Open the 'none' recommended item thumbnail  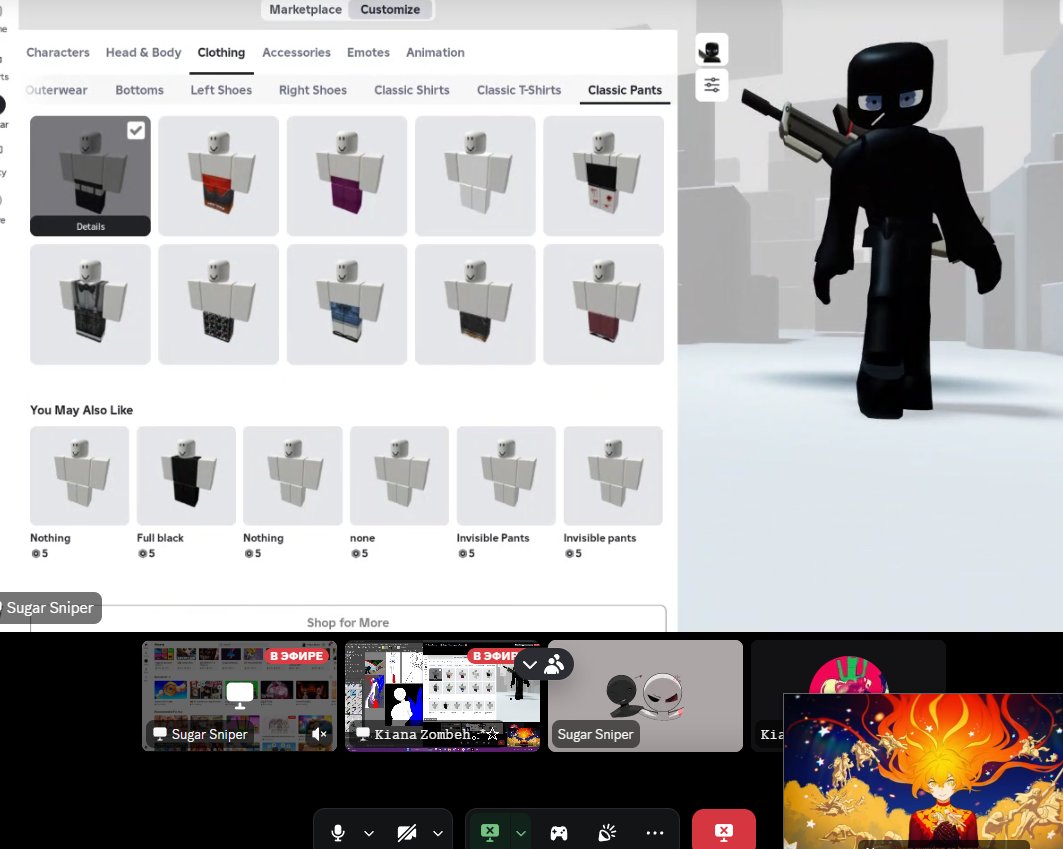[399, 476]
